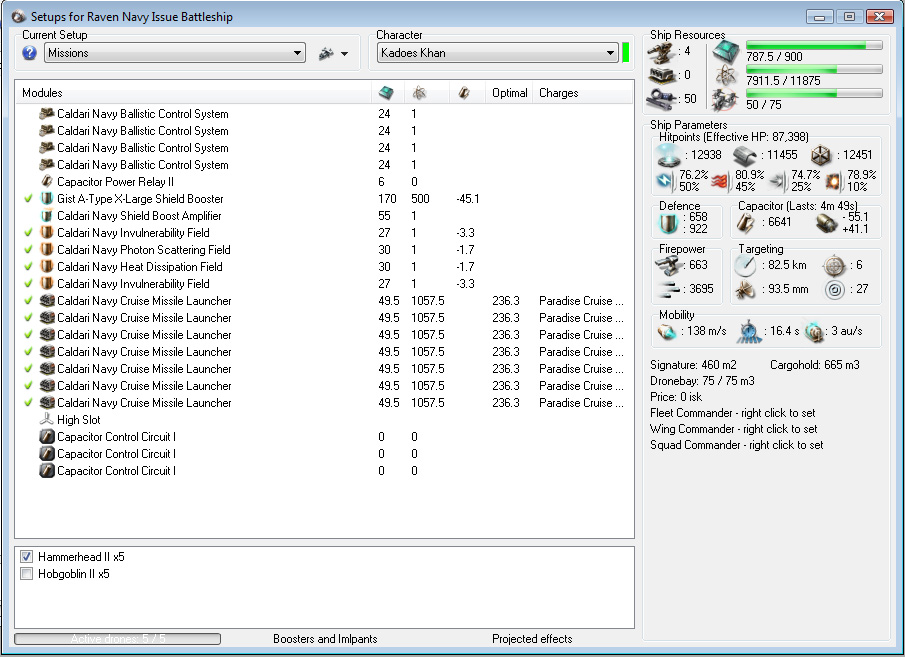Viewport: 905px width, 657px height.
Task: Click the Active drones 5 / 5 bar
Action: pyautogui.click(x=118, y=639)
